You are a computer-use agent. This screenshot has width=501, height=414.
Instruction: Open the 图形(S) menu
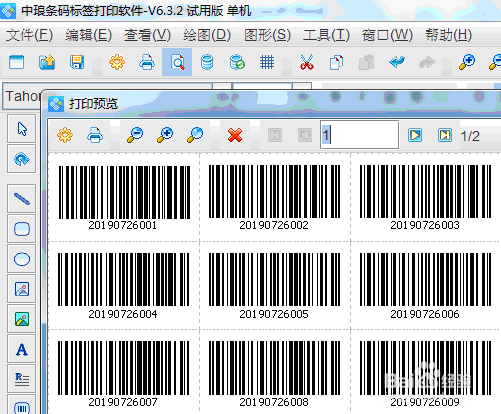coord(267,35)
